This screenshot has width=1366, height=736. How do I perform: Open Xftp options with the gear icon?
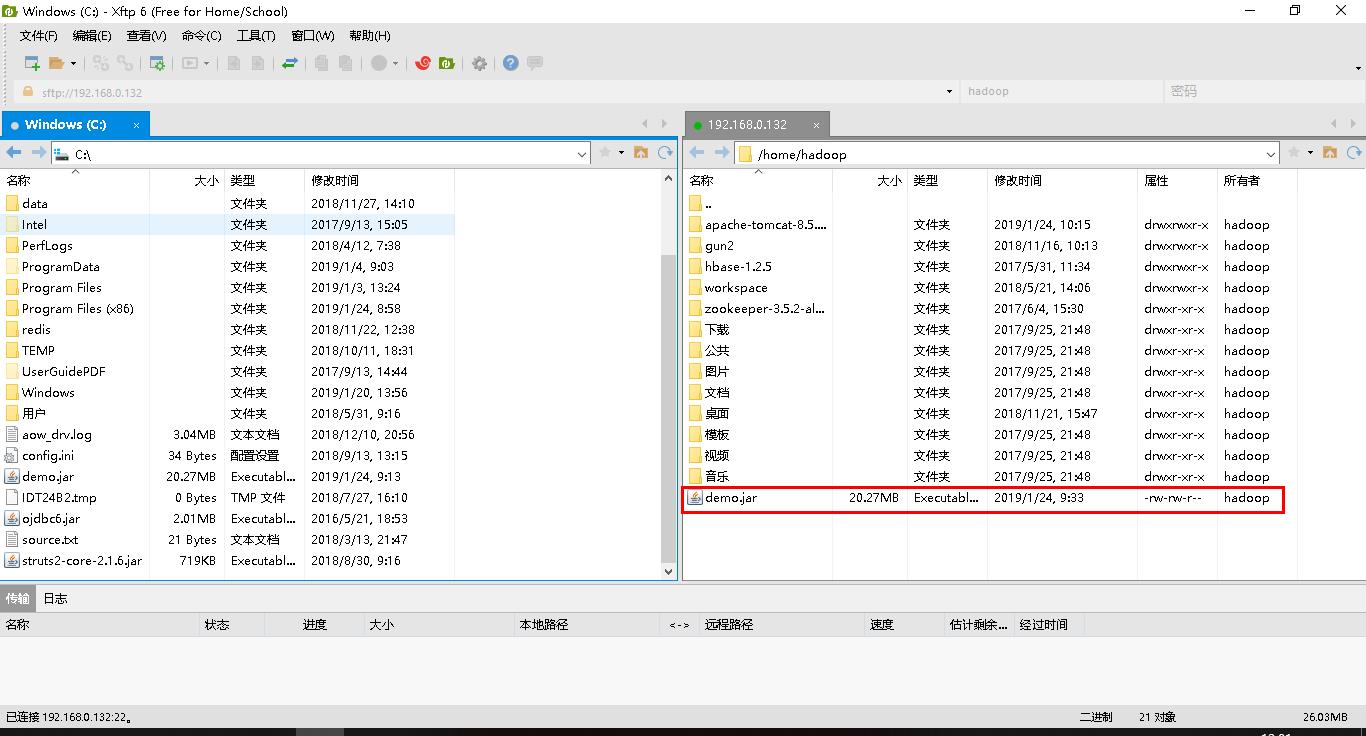point(479,63)
